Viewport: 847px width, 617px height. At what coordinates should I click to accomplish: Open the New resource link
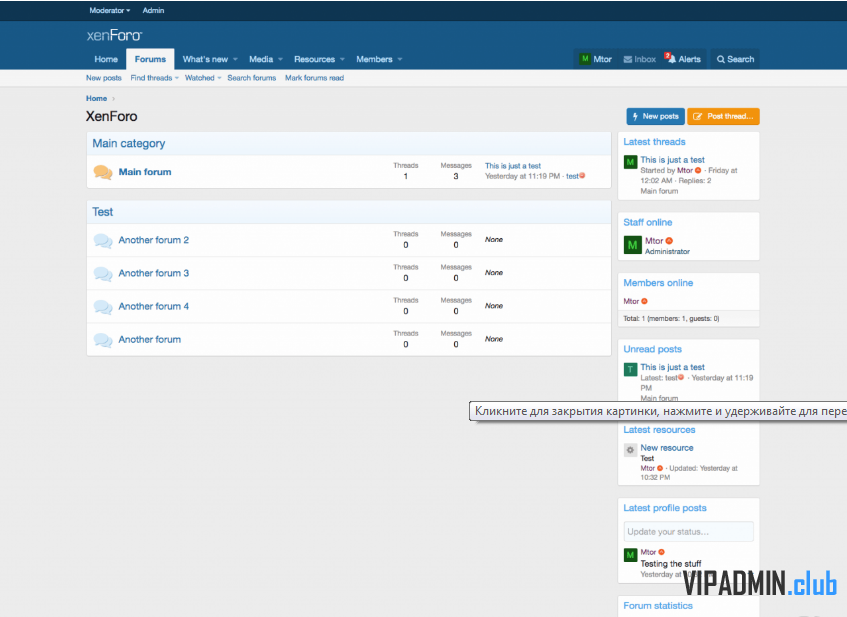click(x=667, y=448)
